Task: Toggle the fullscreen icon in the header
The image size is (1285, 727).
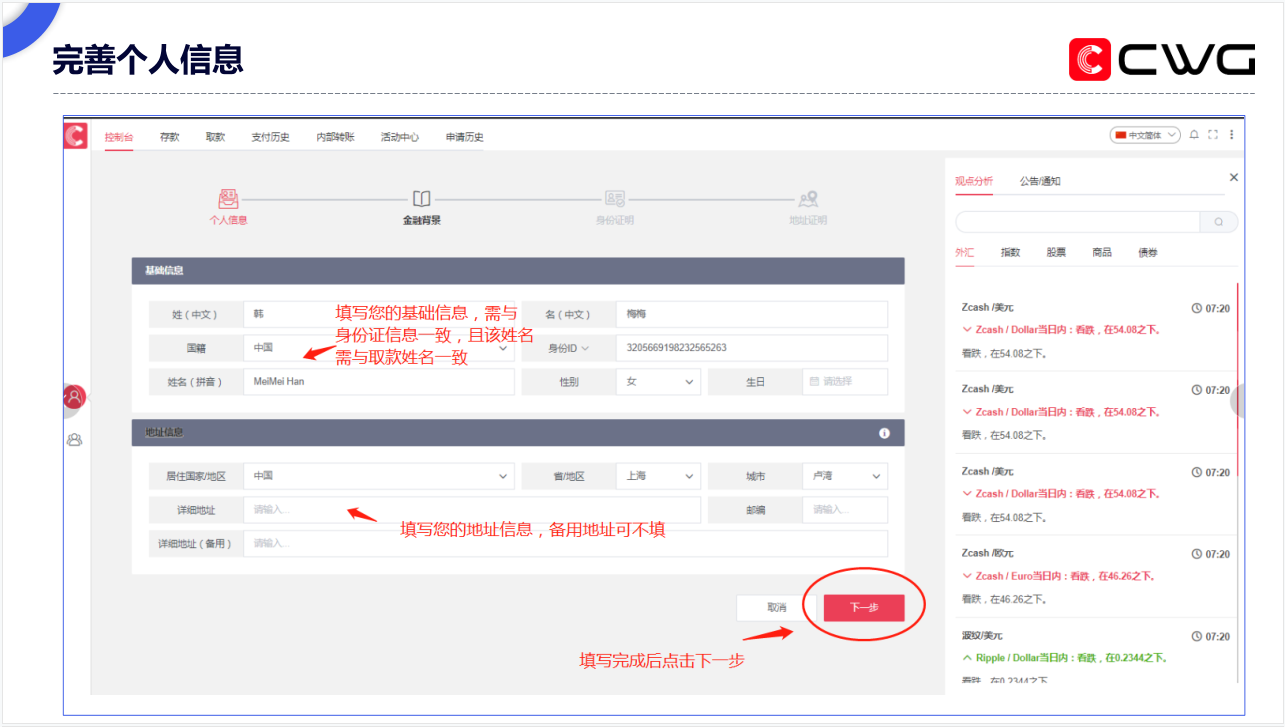Action: 1213,135
